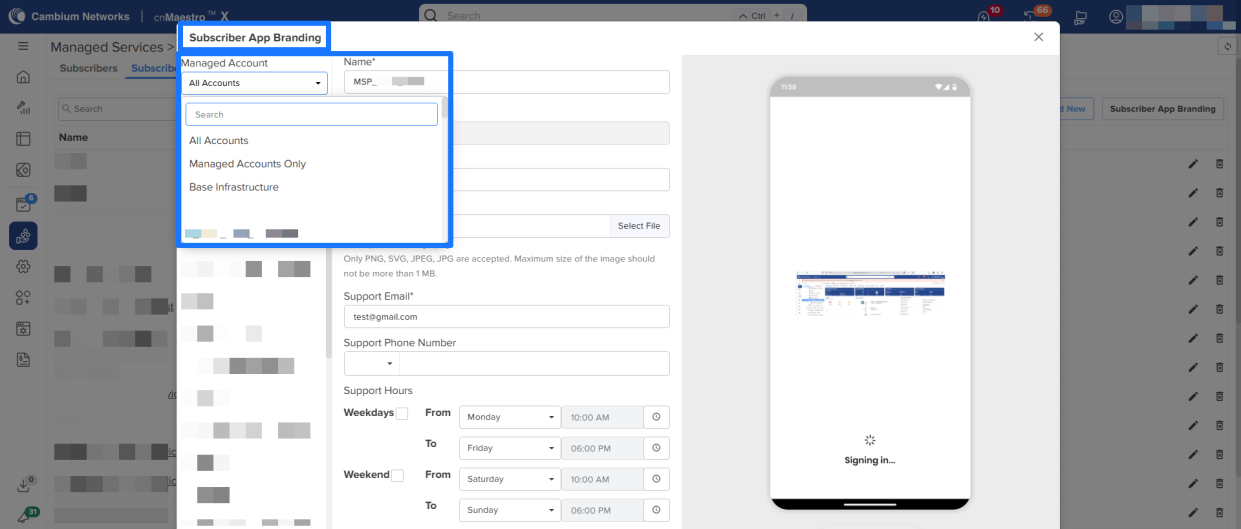Click the first row's edit pencil icon

pyautogui.click(x=1192, y=164)
